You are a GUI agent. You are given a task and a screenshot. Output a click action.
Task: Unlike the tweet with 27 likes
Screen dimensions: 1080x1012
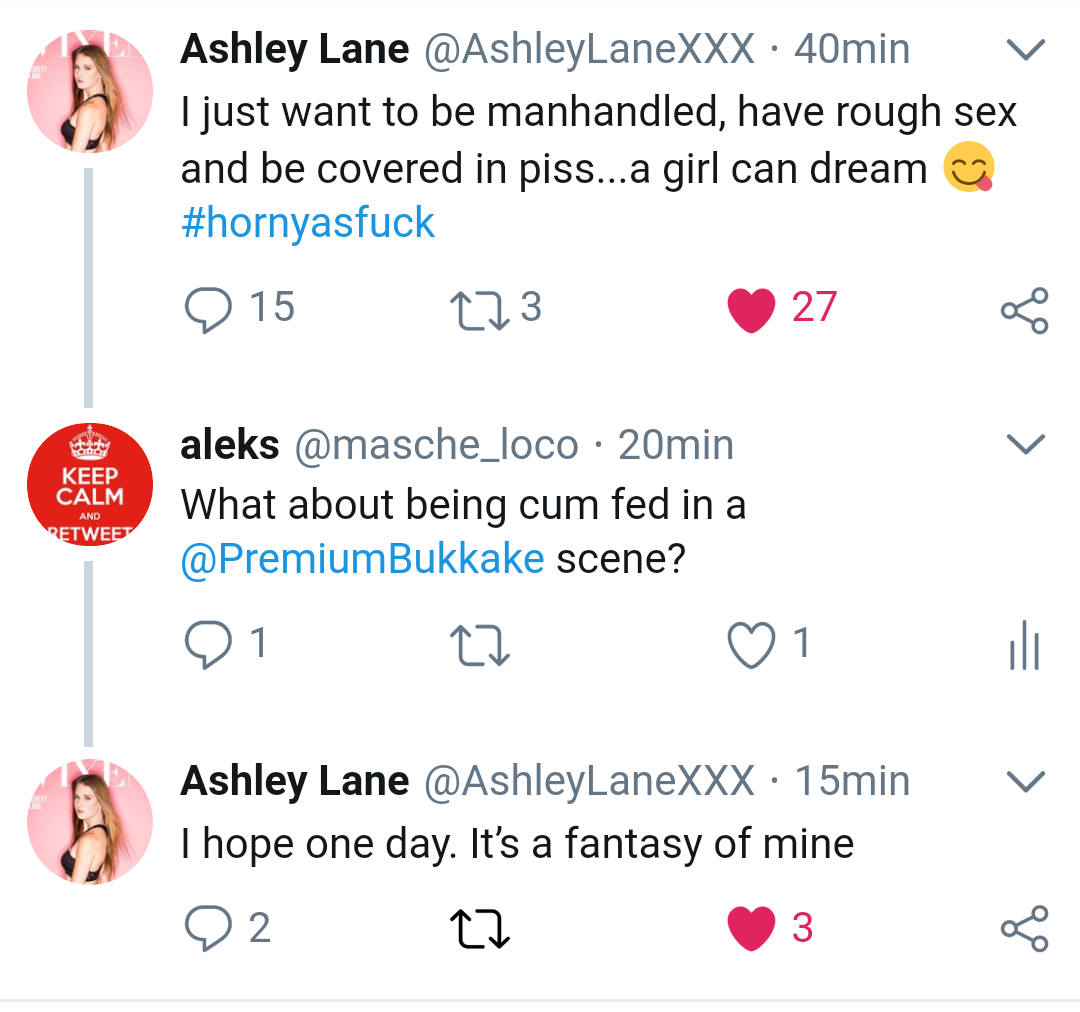click(x=752, y=308)
